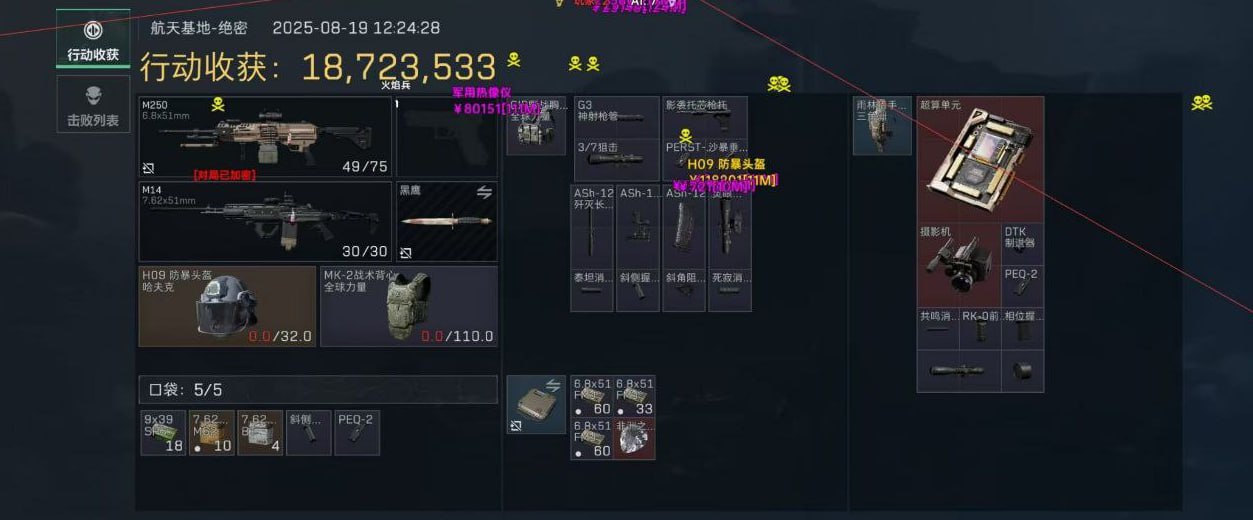
Task: Open the 击败列表 tab
Action: pyautogui.click(x=92, y=105)
